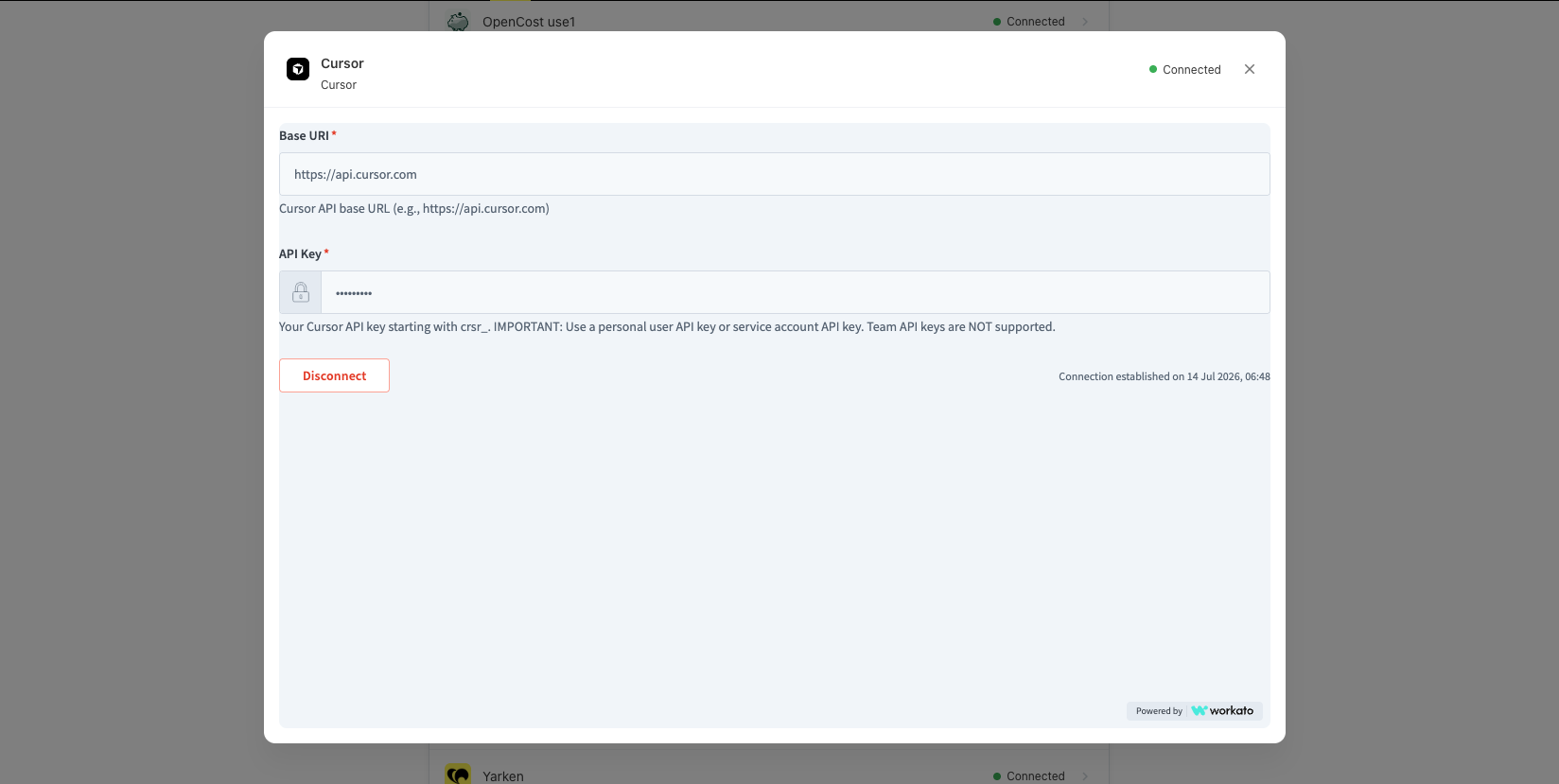The height and width of the screenshot is (784, 1559).
Task: Click the Yarken app icon
Action: click(x=458, y=775)
